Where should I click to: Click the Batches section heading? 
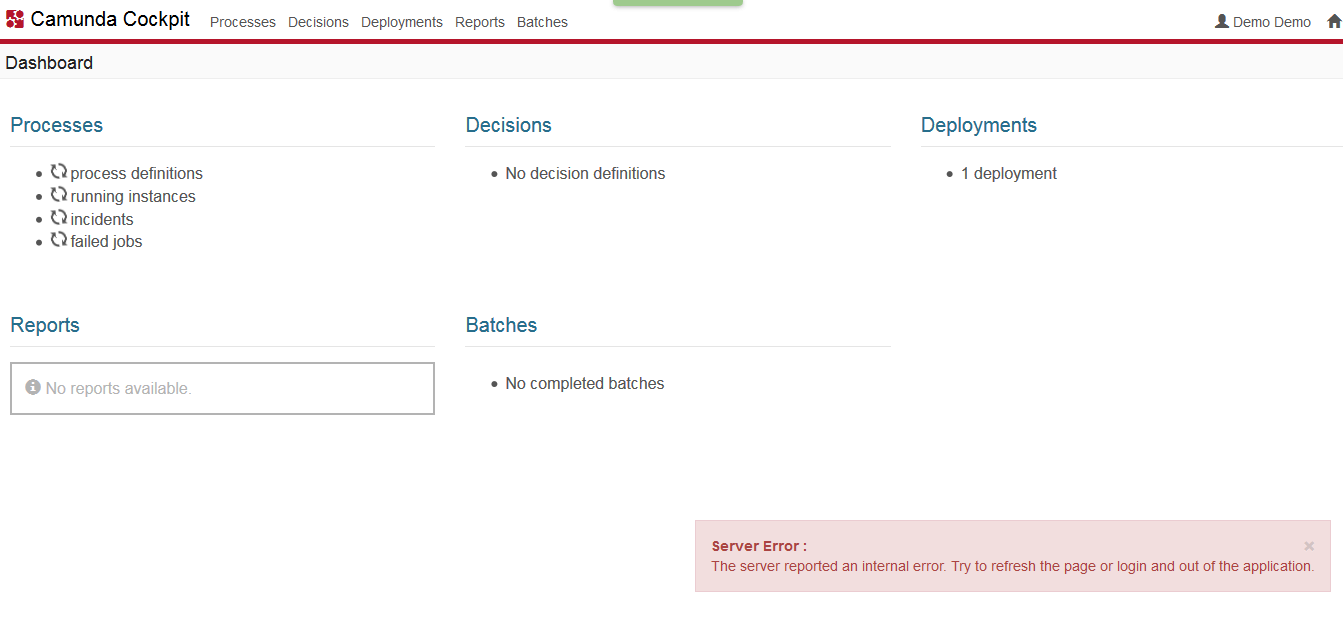pos(501,325)
